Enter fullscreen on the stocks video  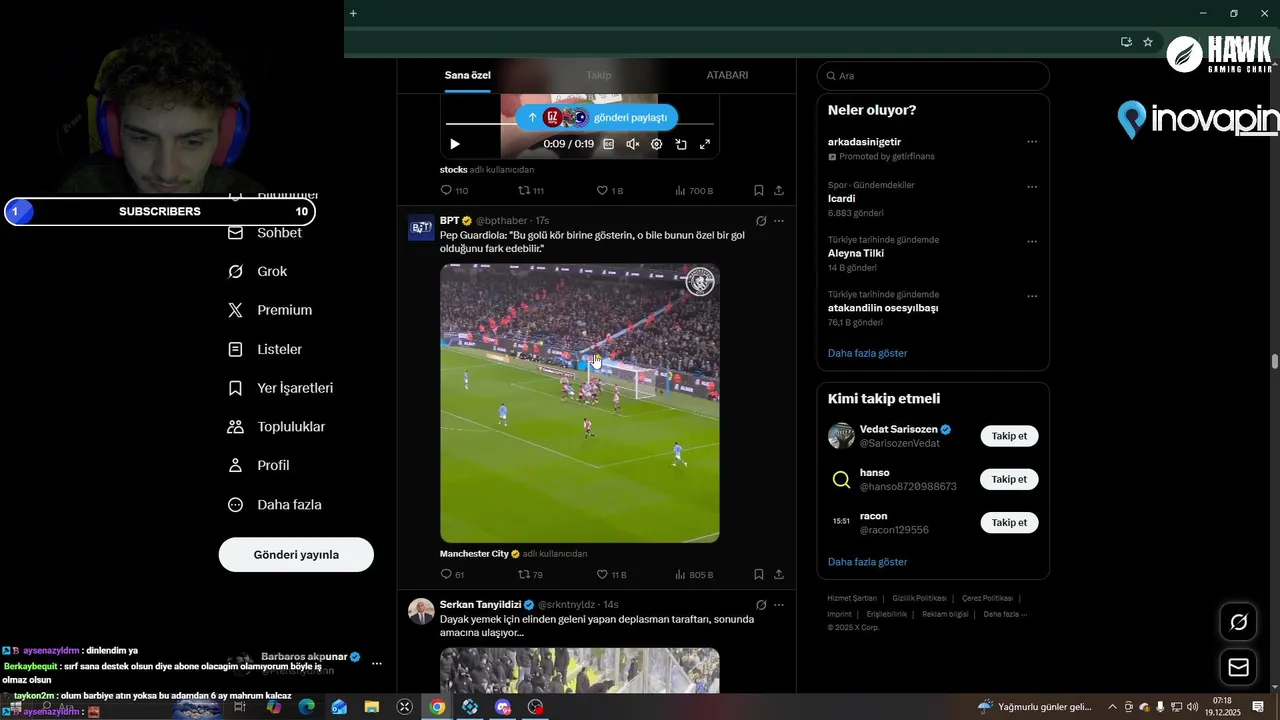[705, 144]
